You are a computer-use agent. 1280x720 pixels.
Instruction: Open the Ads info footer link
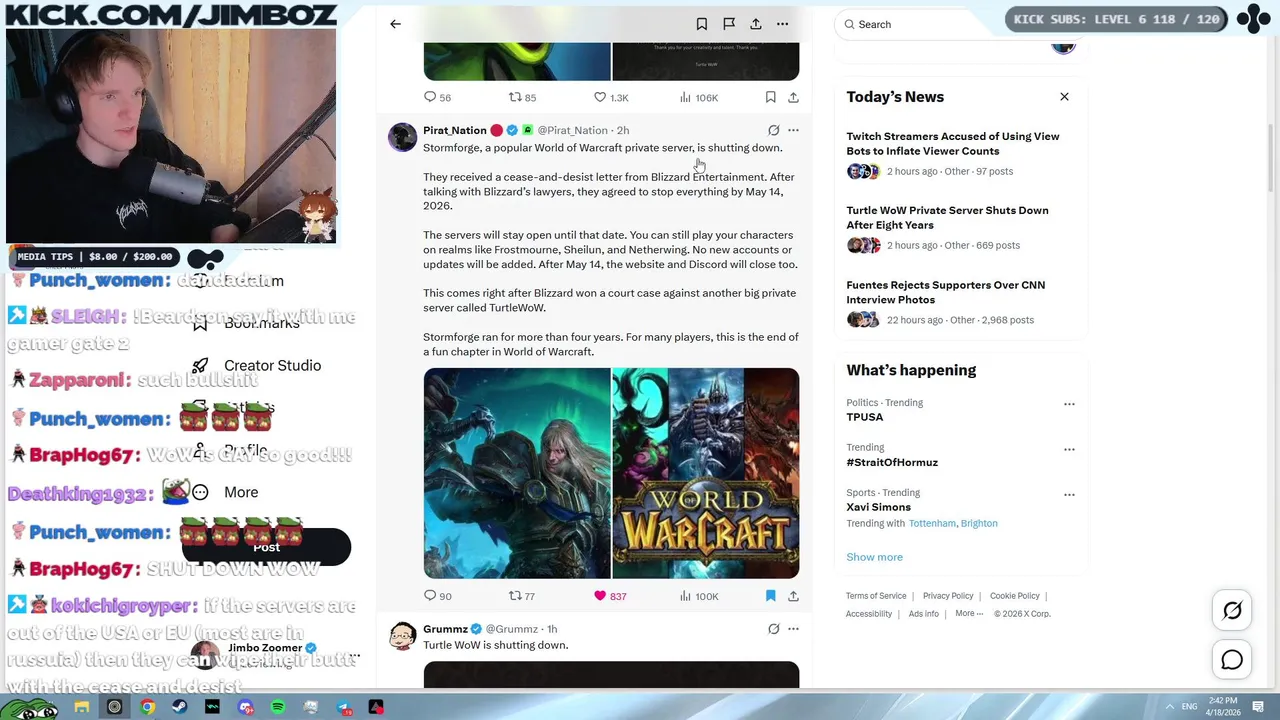pos(923,614)
